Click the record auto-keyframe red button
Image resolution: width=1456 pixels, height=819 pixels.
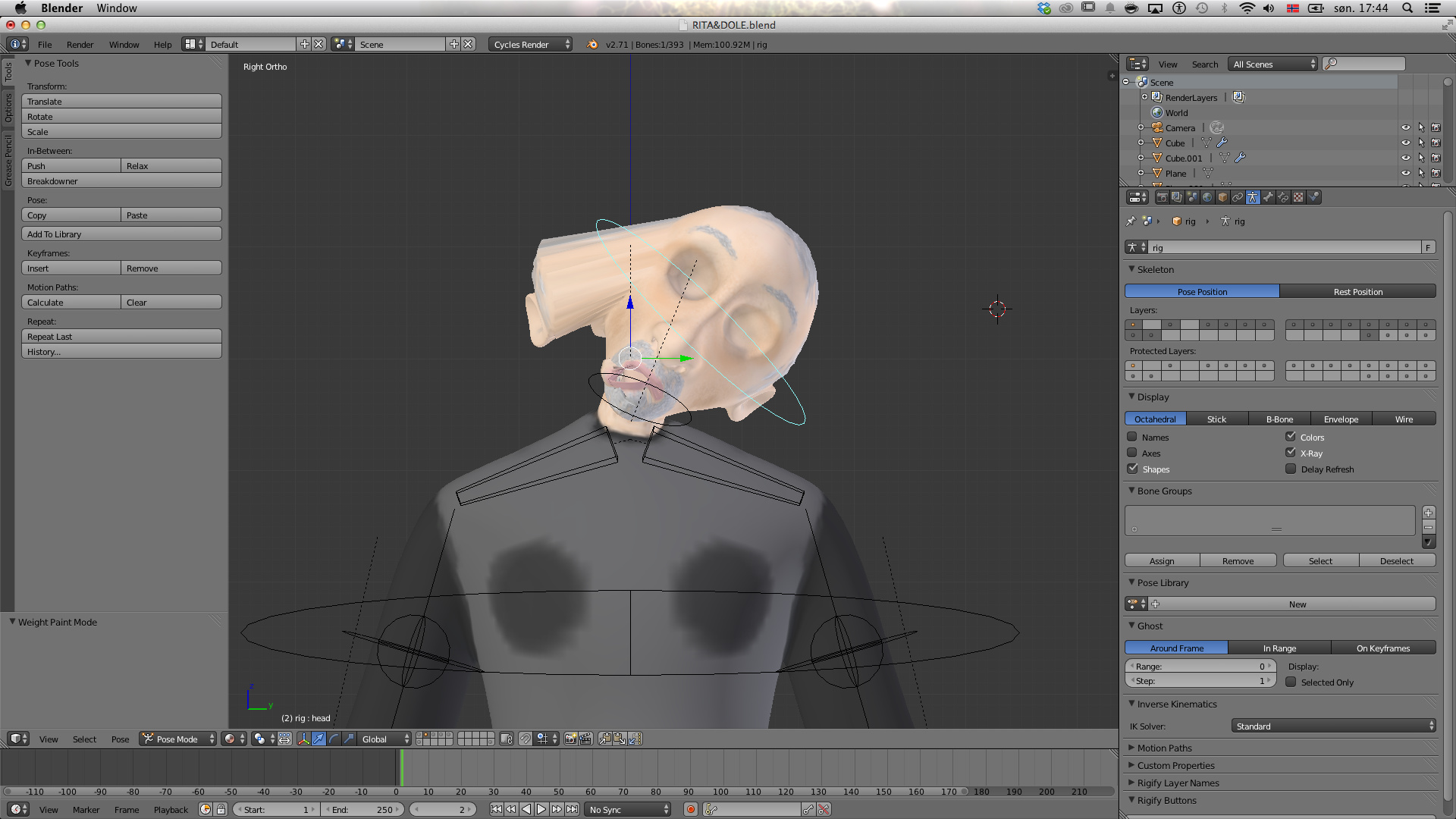pyautogui.click(x=691, y=809)
